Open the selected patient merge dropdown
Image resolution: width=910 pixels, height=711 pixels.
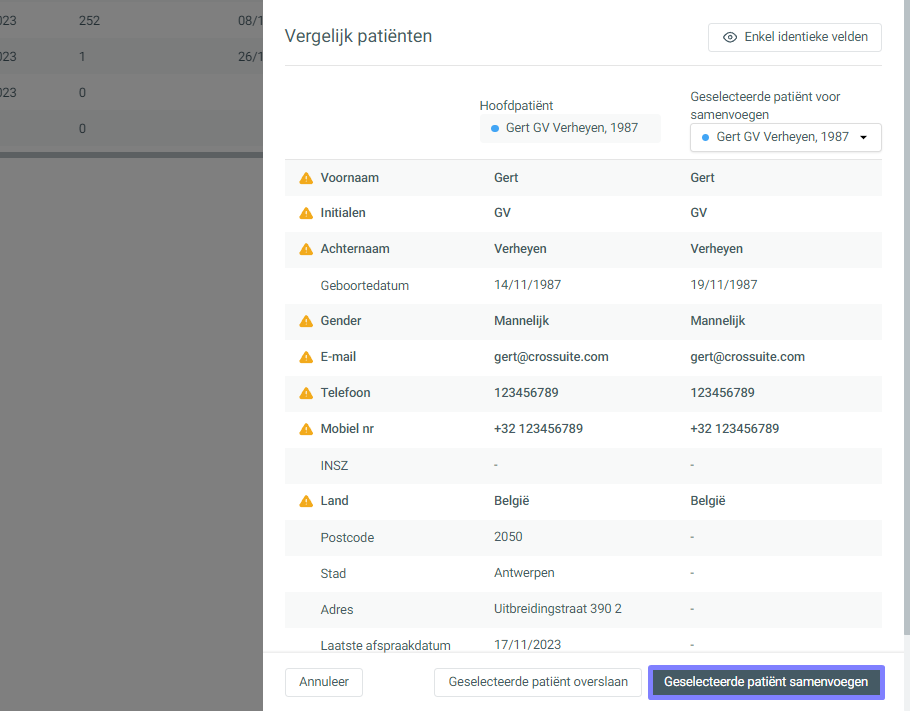tap(785, 138)
